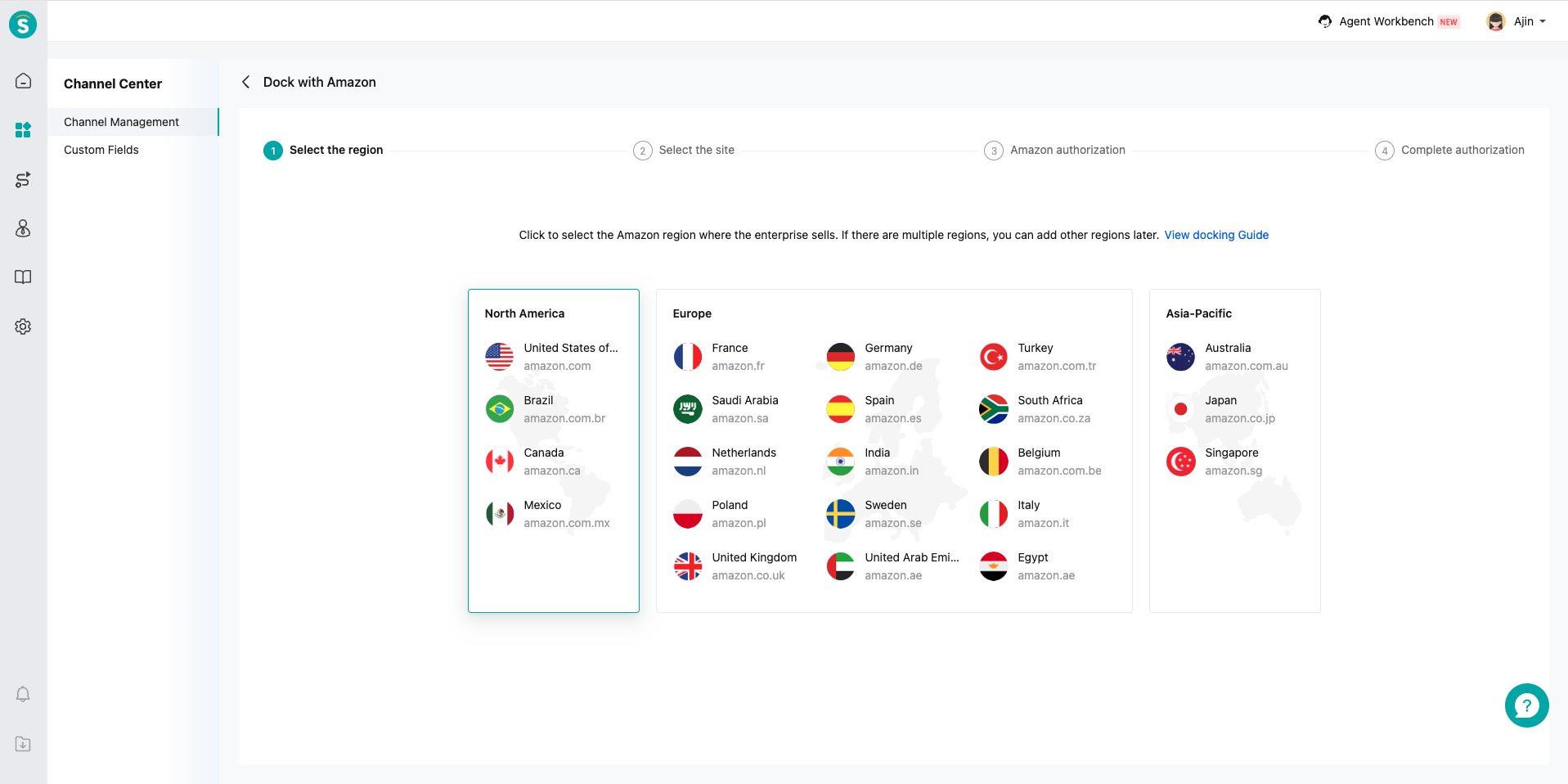Click amazon.com.br text
The image size is (1568, 784).
(564, 418)
